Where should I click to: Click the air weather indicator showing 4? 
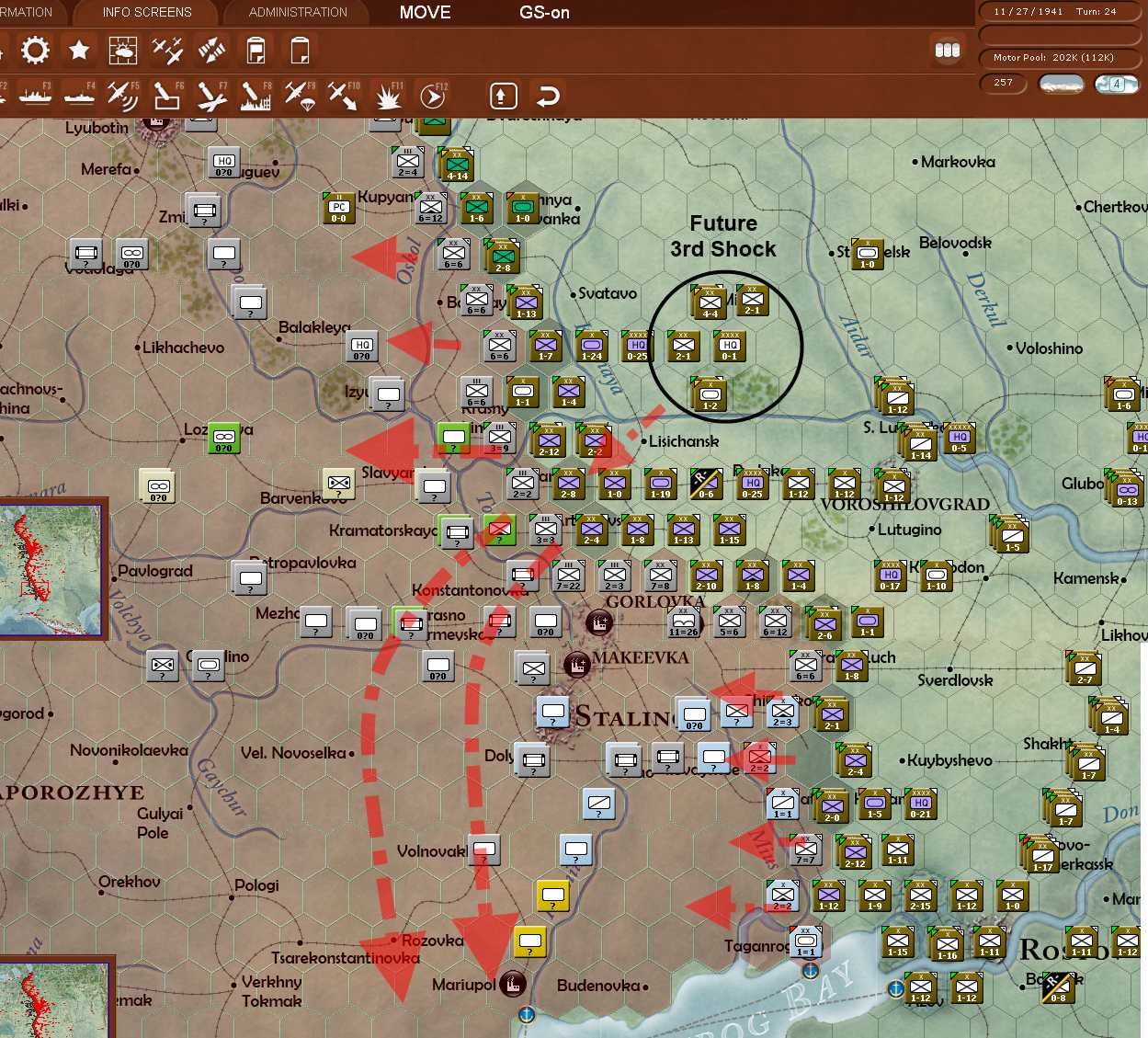tap(1117, 84)
